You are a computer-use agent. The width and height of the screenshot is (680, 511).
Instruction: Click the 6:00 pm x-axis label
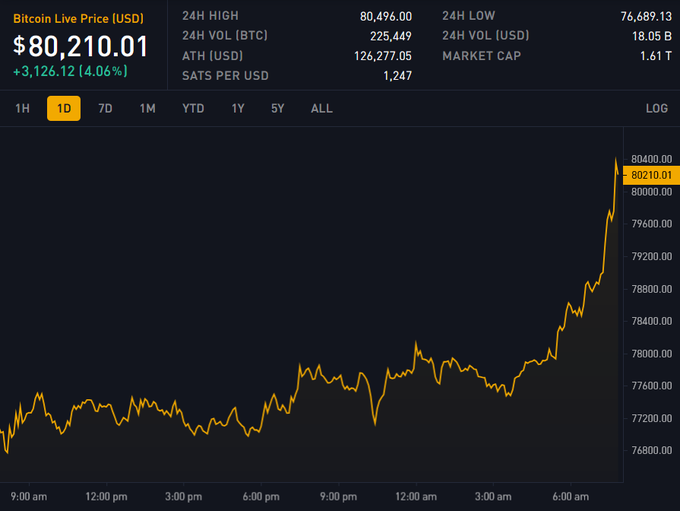(x=261, y=497)
